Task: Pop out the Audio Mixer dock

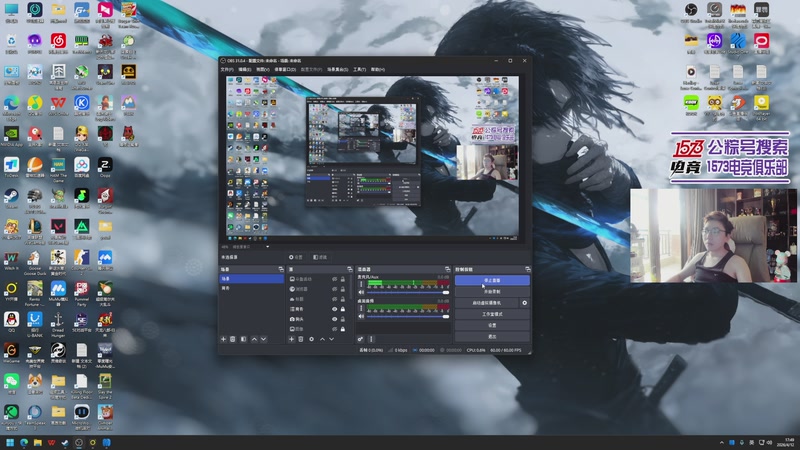Action: click(447, 269)
